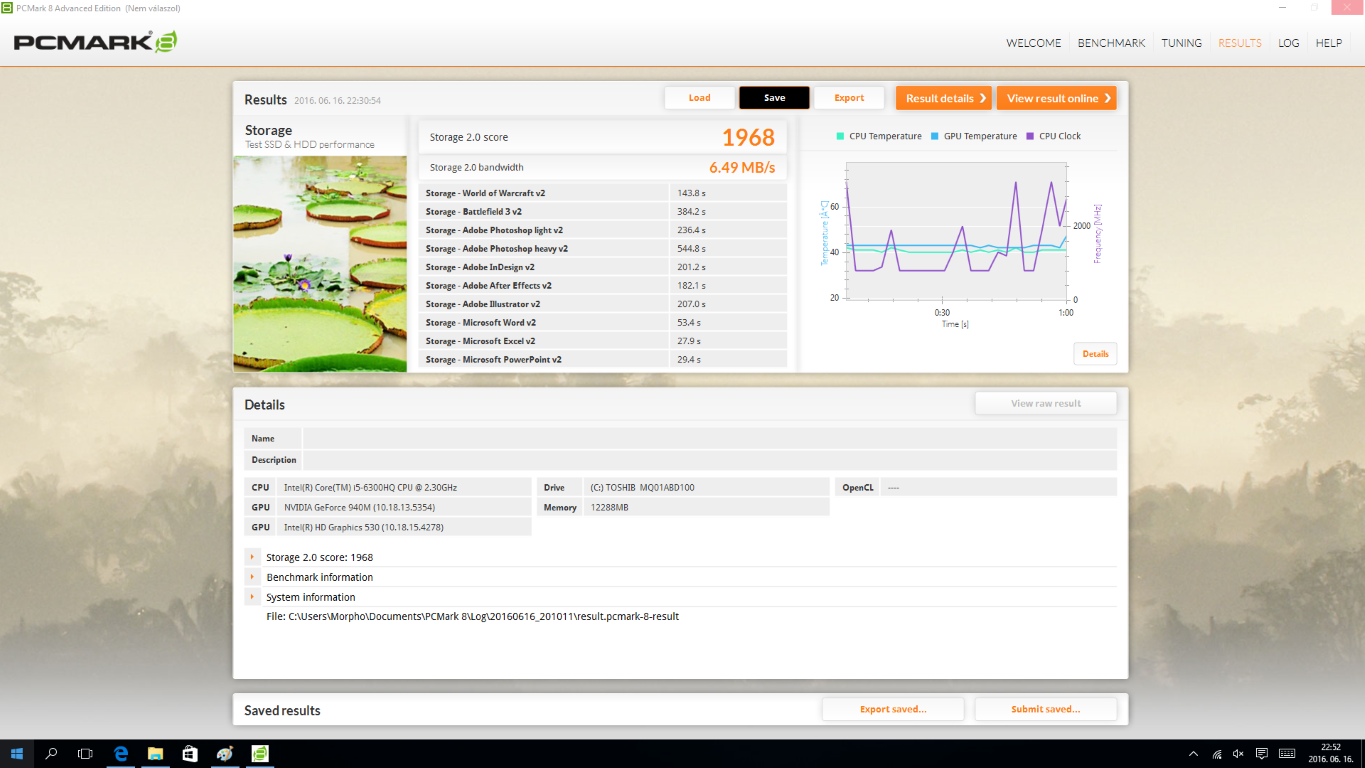Open the TUNING tab
Screen dimensions: 1365x768
click(1182, 43)
